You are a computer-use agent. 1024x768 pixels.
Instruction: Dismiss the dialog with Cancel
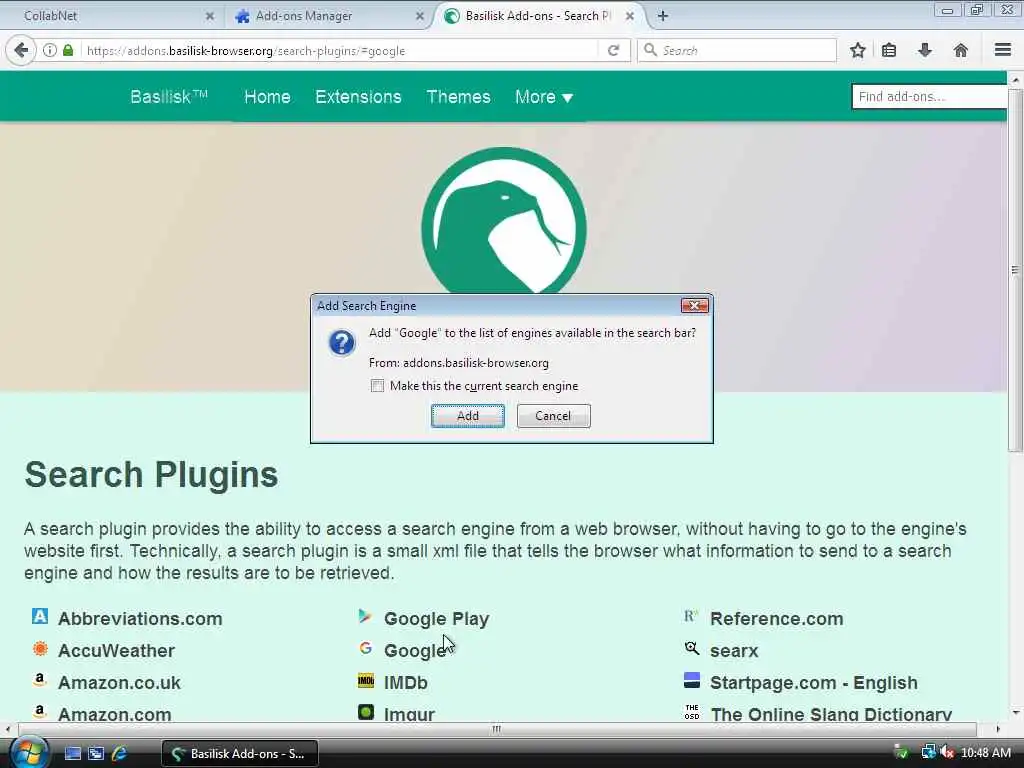click(553, 416)
